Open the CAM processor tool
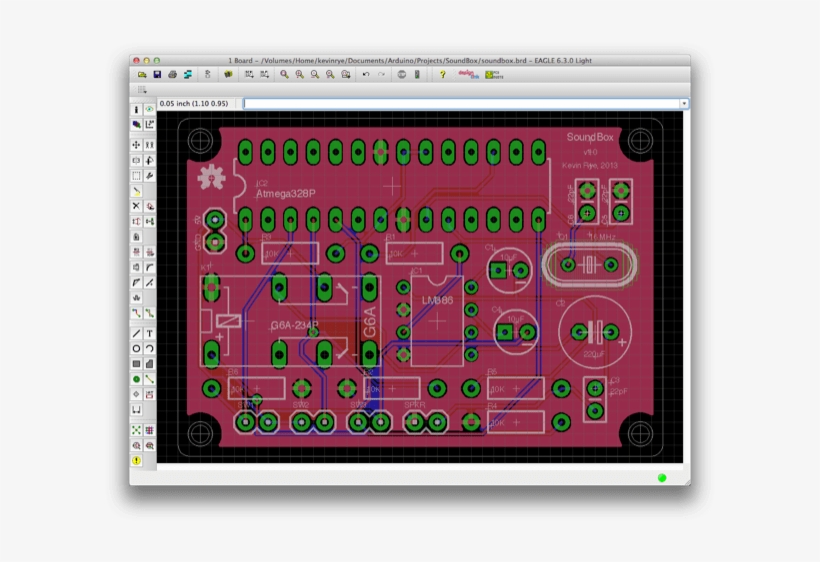Screen dimensions: 820x562 [x=188, y=75]
